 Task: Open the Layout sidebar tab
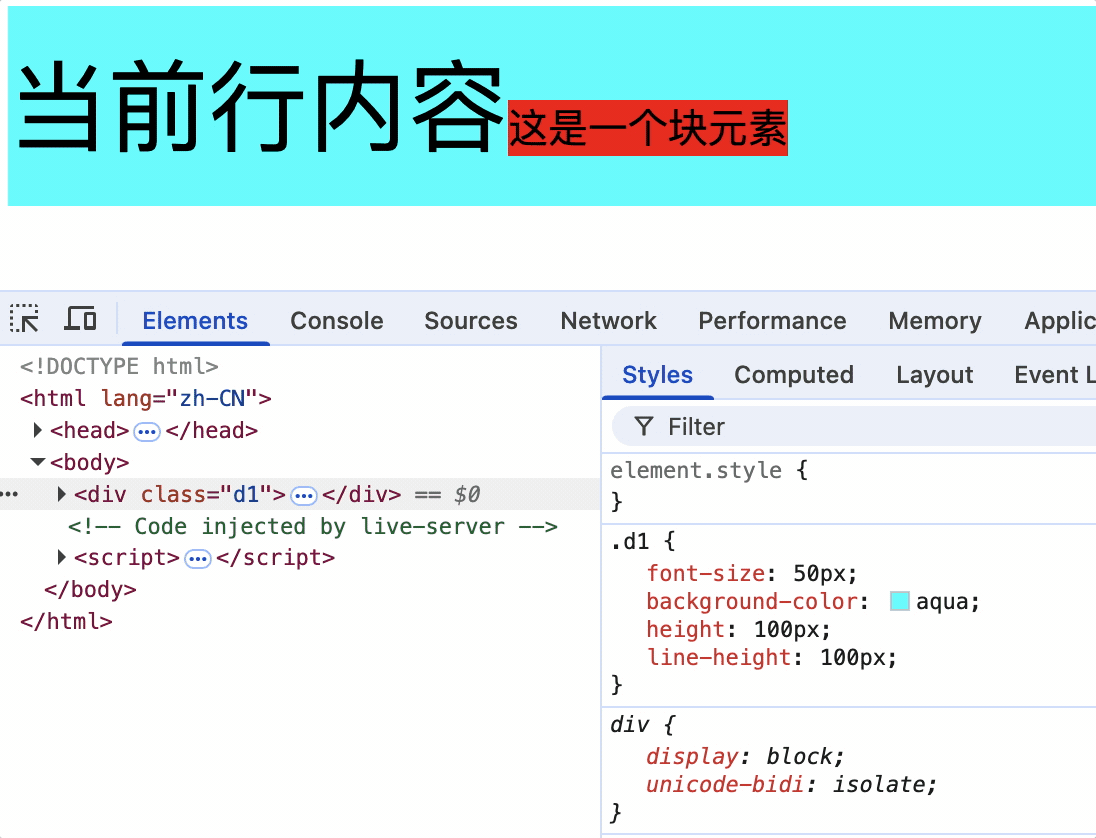click(x=935, y=375)
